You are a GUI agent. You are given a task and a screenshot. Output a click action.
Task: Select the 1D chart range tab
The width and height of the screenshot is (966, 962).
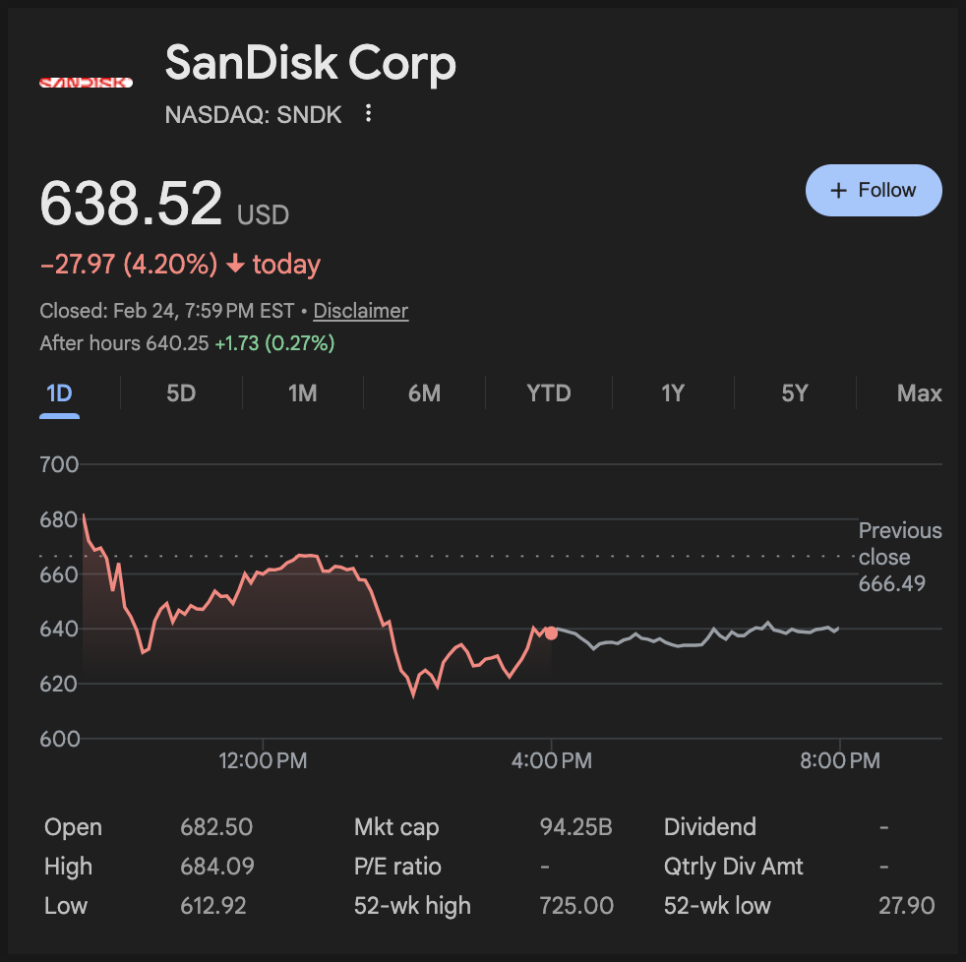tap(59, 393)
